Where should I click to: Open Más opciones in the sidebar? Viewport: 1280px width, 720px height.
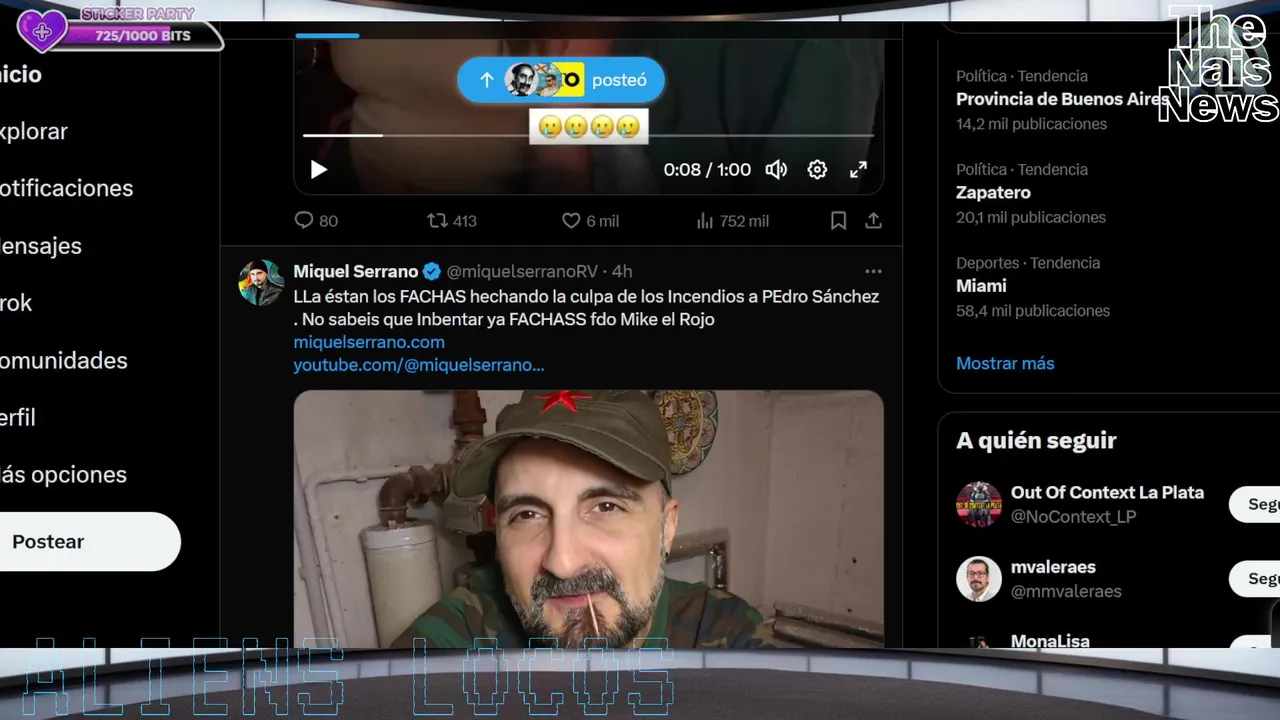click(63, 474)
